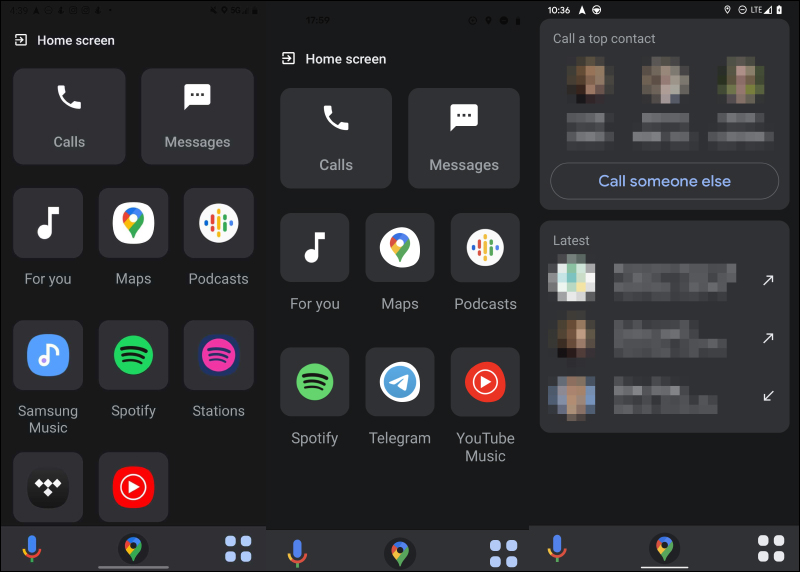Activate Assistant microphone in left screen

pyautogui.click(x=32, y=549)
